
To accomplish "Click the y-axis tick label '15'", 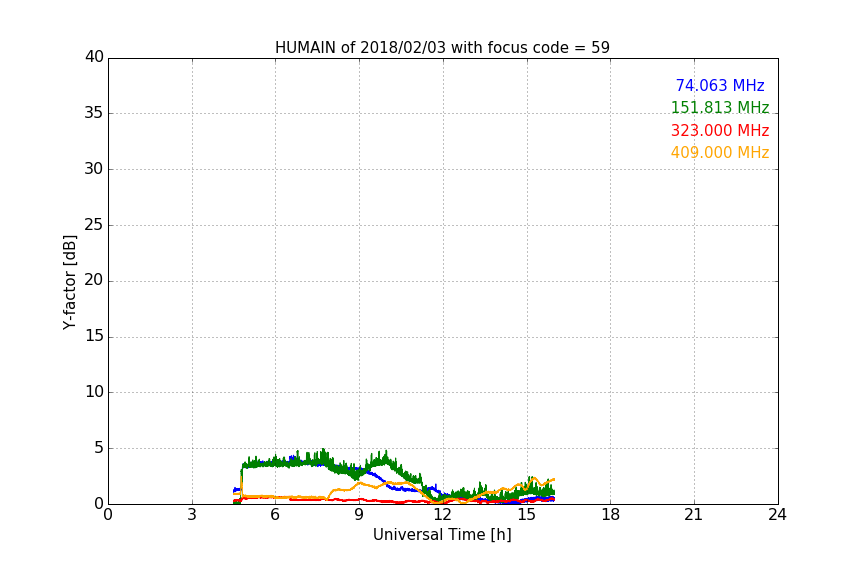I will (x=94, y=336).
